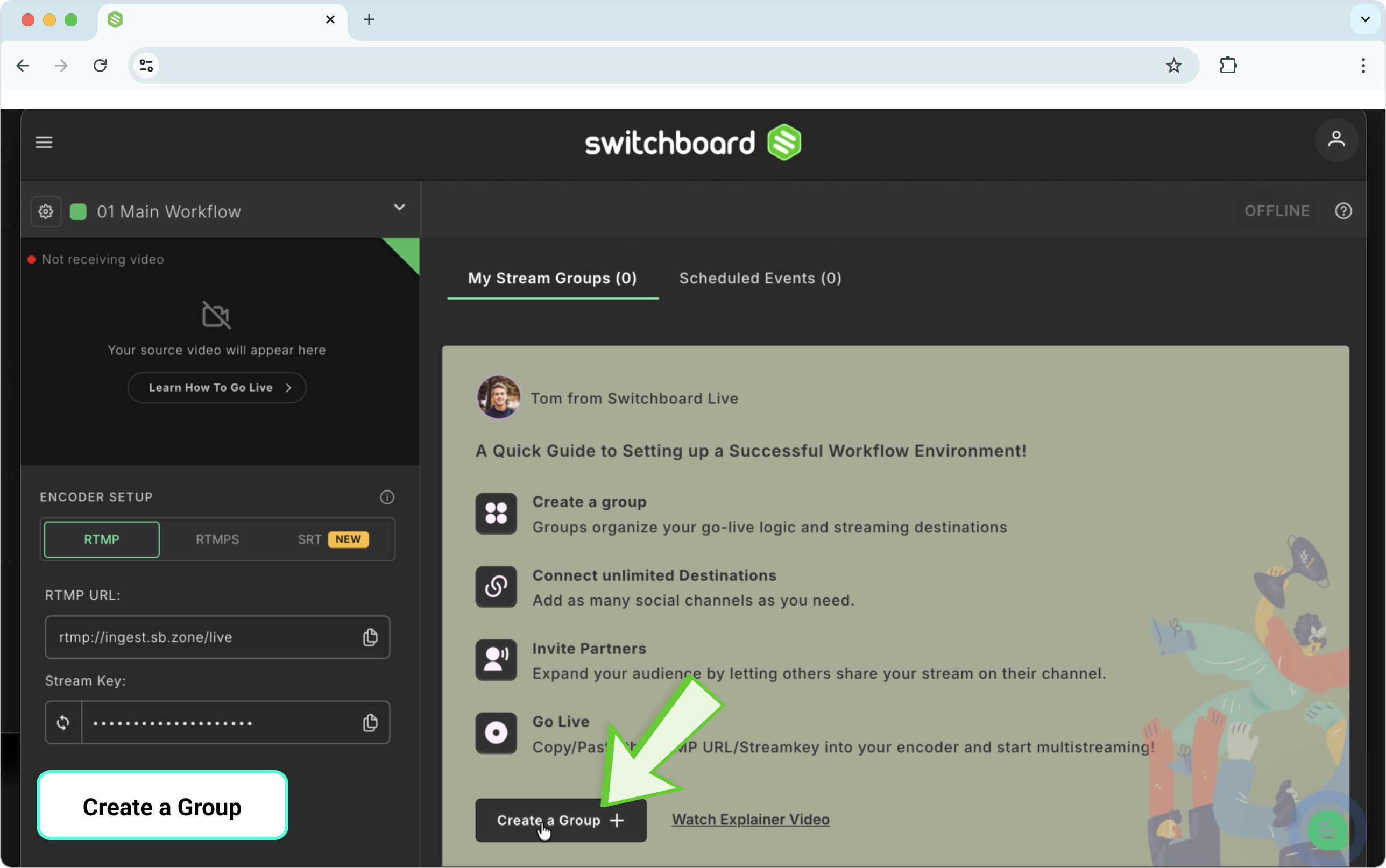Click the RTMP URL label
Screen dimensions: 1386x868
pyautogui.click(x=83, y=595)
